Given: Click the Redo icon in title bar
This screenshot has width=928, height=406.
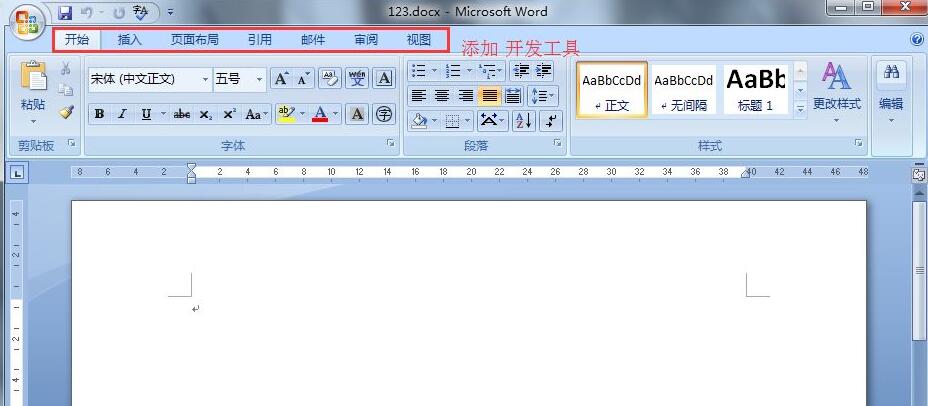Looking at the screenshot, I should click(x=119, y=11).
